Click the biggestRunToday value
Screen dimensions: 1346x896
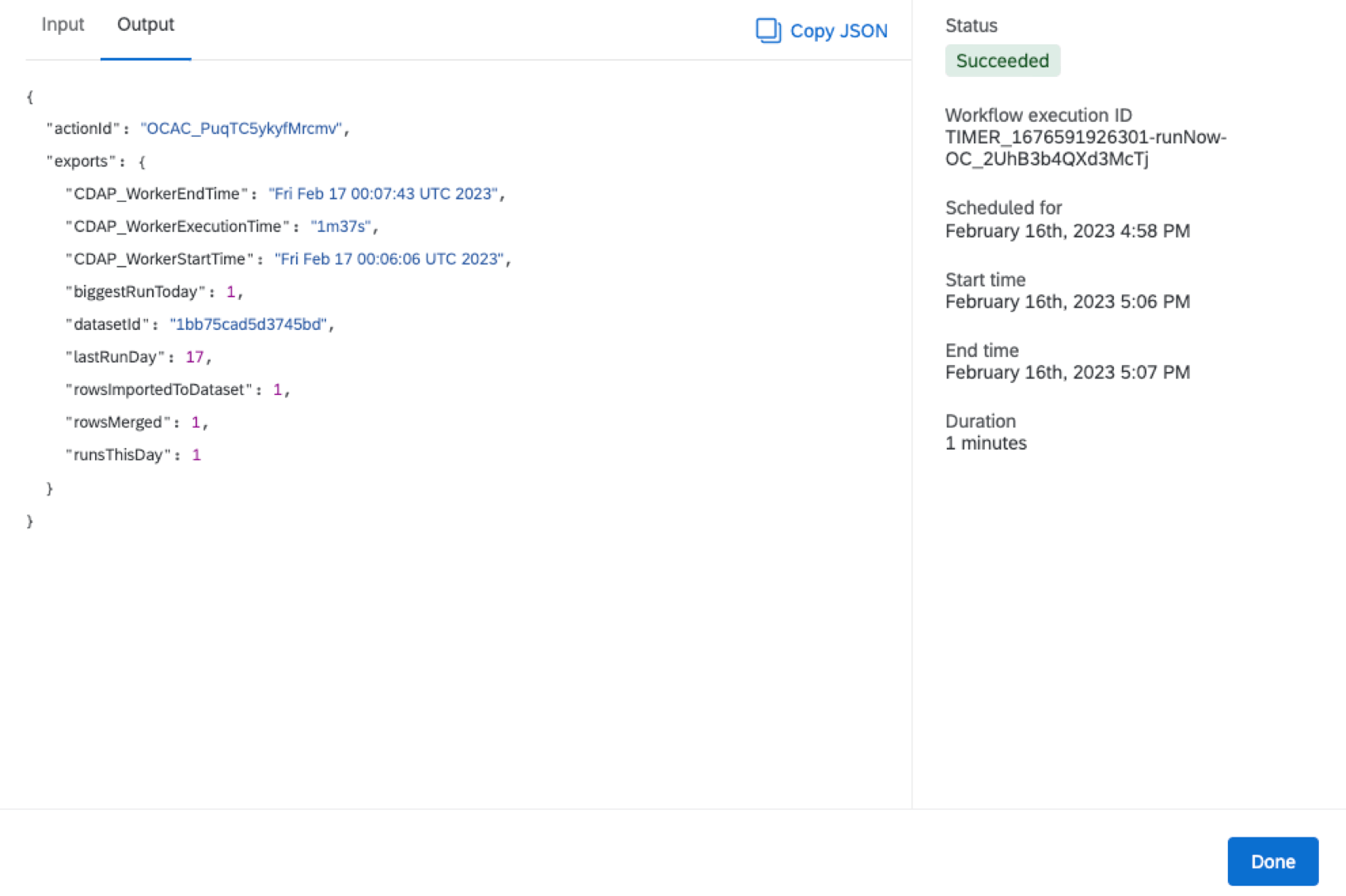(230, 291)
